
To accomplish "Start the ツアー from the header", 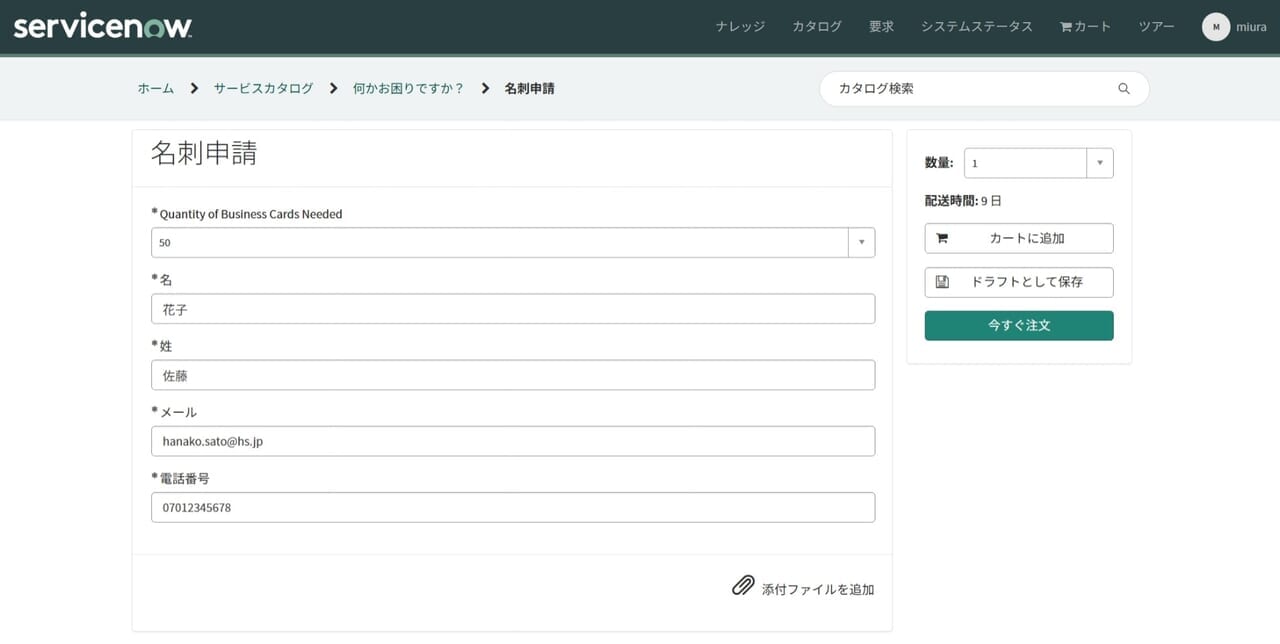I will 1156,27.
